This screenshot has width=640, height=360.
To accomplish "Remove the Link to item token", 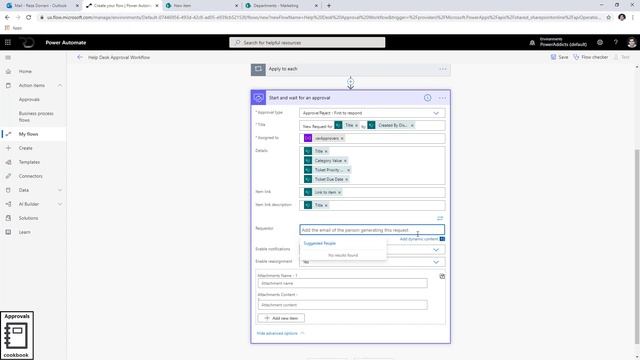I will [x=340, y=193].
